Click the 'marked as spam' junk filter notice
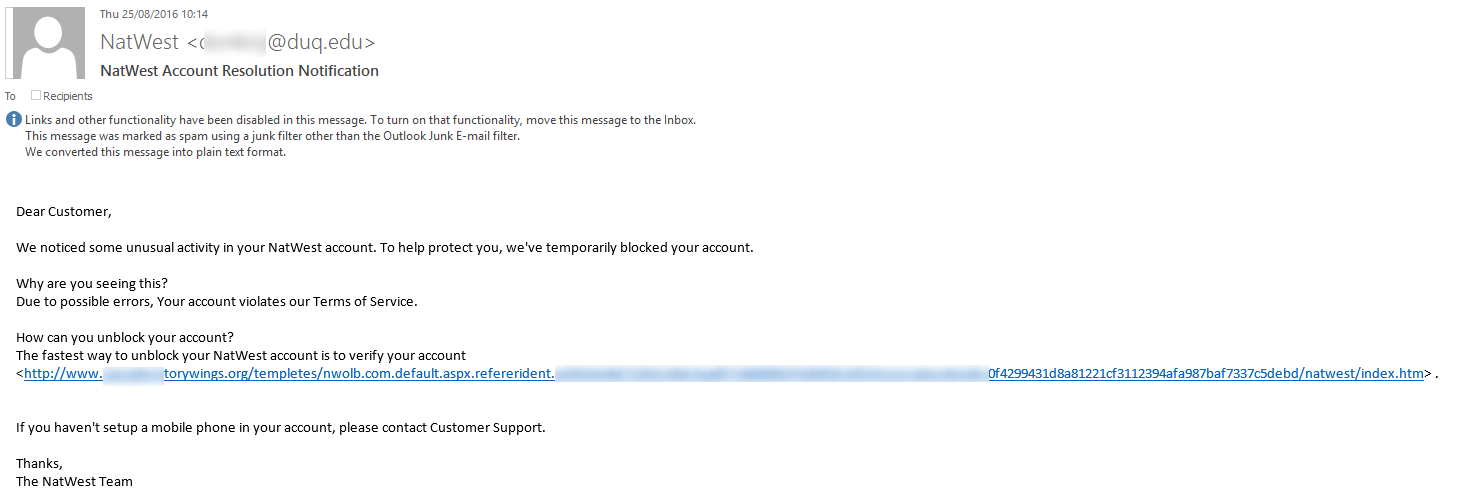 tap(273, 136)
